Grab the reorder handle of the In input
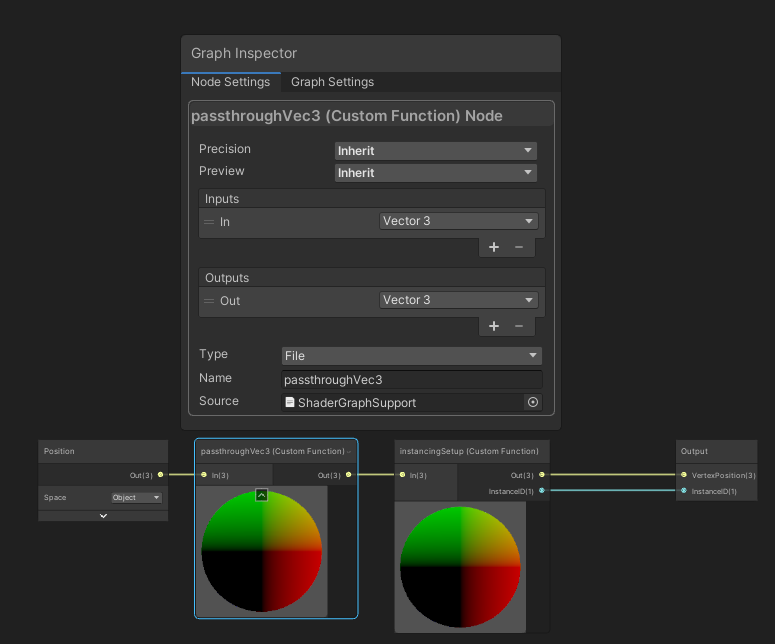The height and width of the screenshot is (644, 775). (209, 222)
